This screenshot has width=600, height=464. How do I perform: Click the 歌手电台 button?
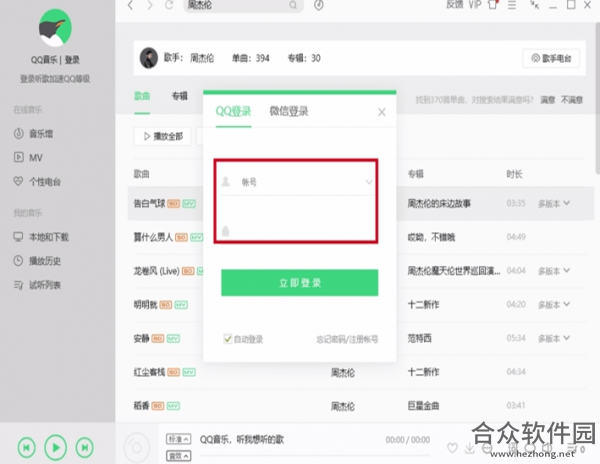pos(551,58)
